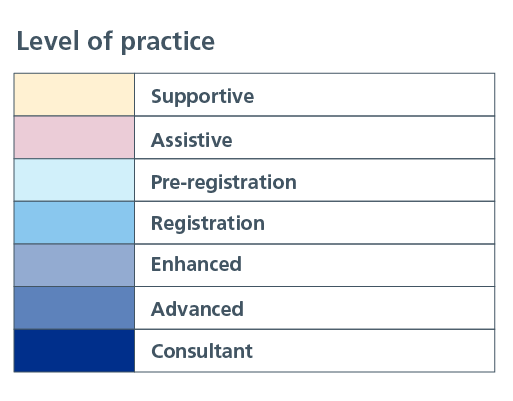Select the Pre-registration label
Screen dimensions: 513x401
(224, 183)
